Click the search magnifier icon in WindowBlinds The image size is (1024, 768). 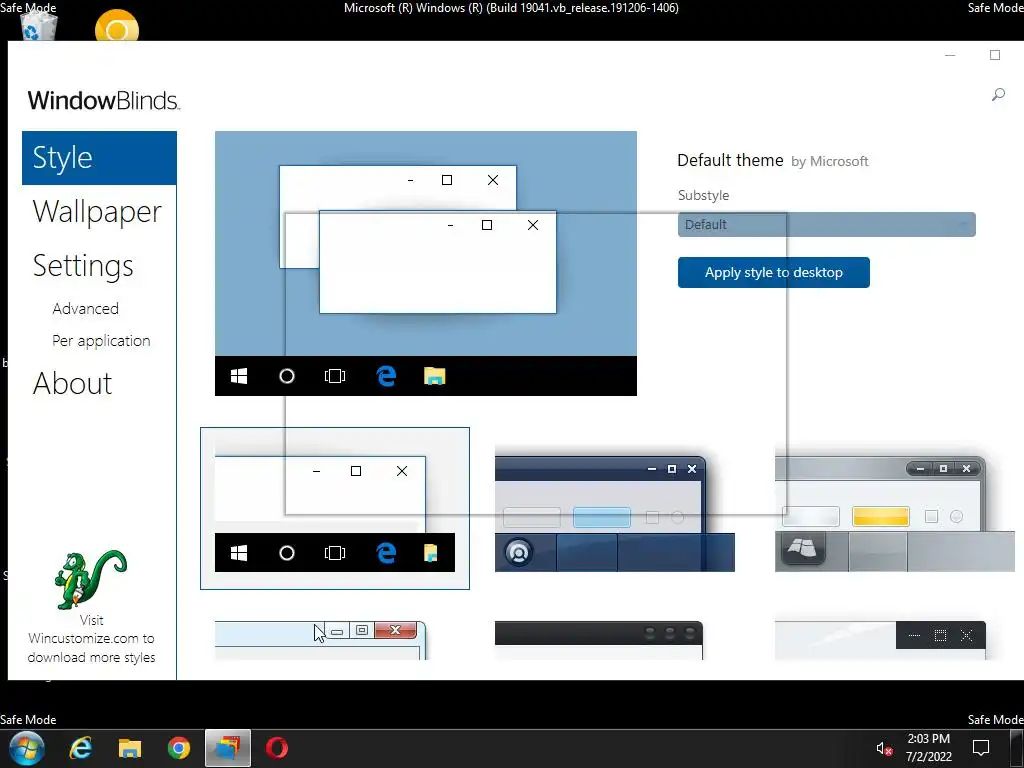pyautogui.click(x=998, y=95)
